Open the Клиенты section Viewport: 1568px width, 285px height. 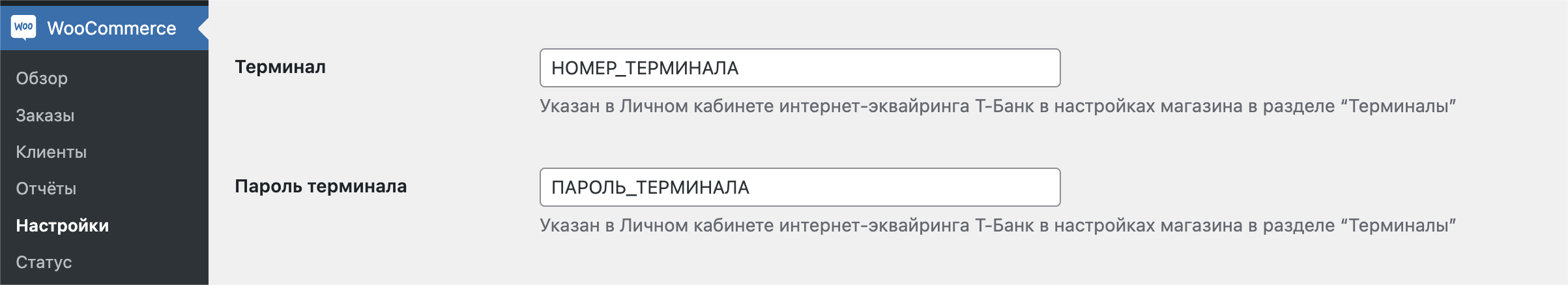pyautogui.click(x=51, y=152)
